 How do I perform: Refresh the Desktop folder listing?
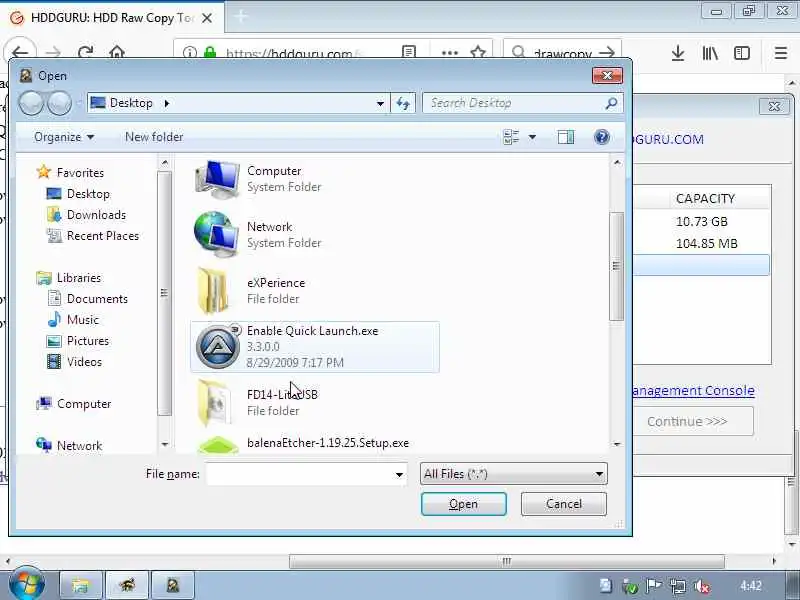pos(403,104)
